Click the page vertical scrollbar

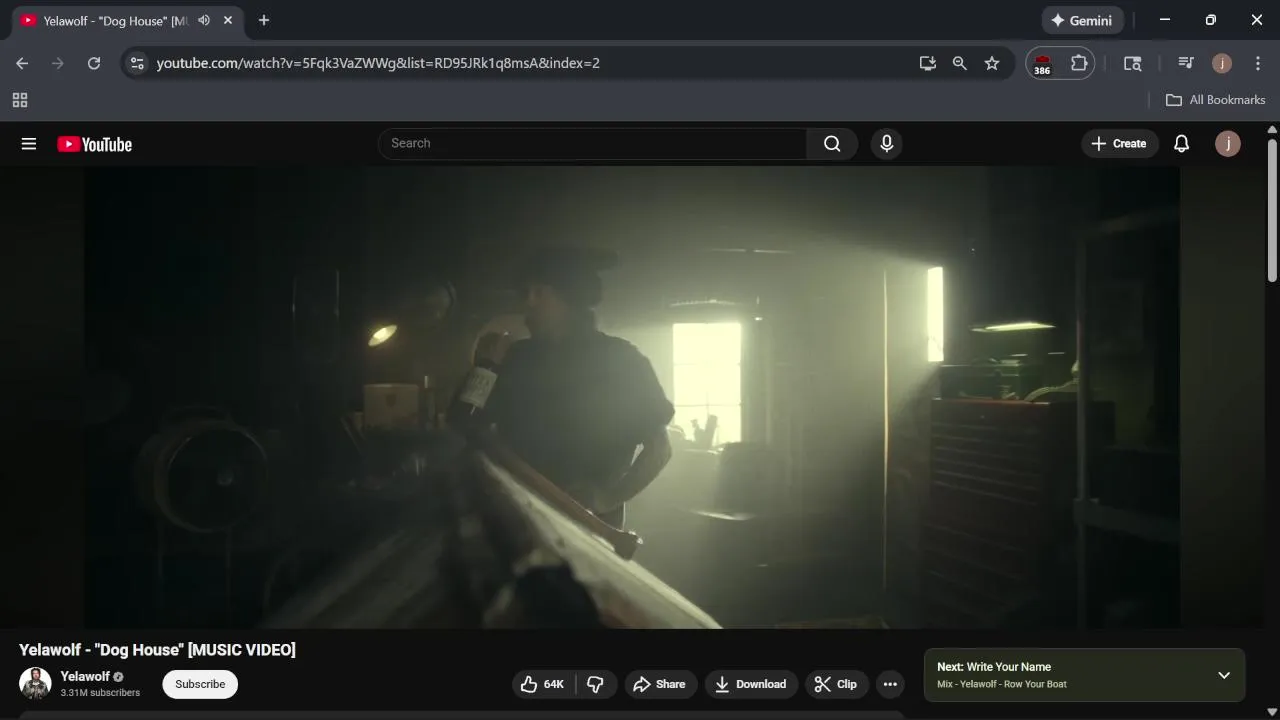pos(1272,210)
